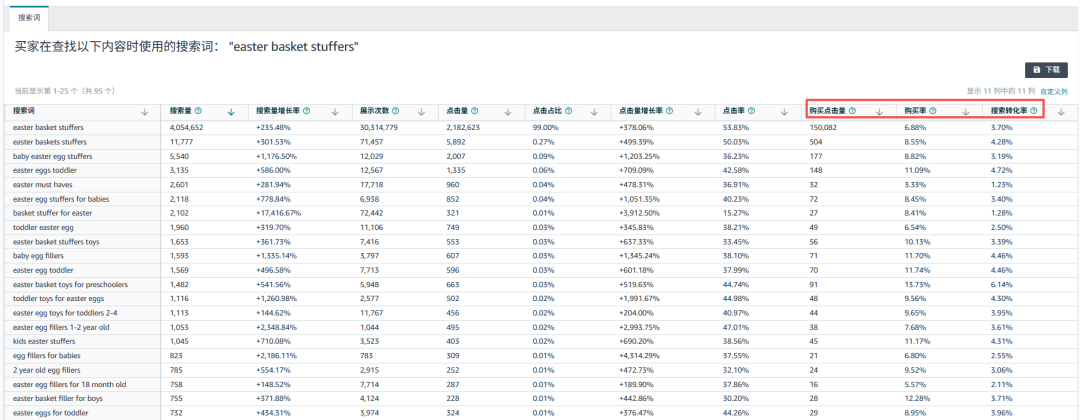1080x420 pixels.
Task: Open the help icon beside 点击量增长率
Action: pos(667,111)
